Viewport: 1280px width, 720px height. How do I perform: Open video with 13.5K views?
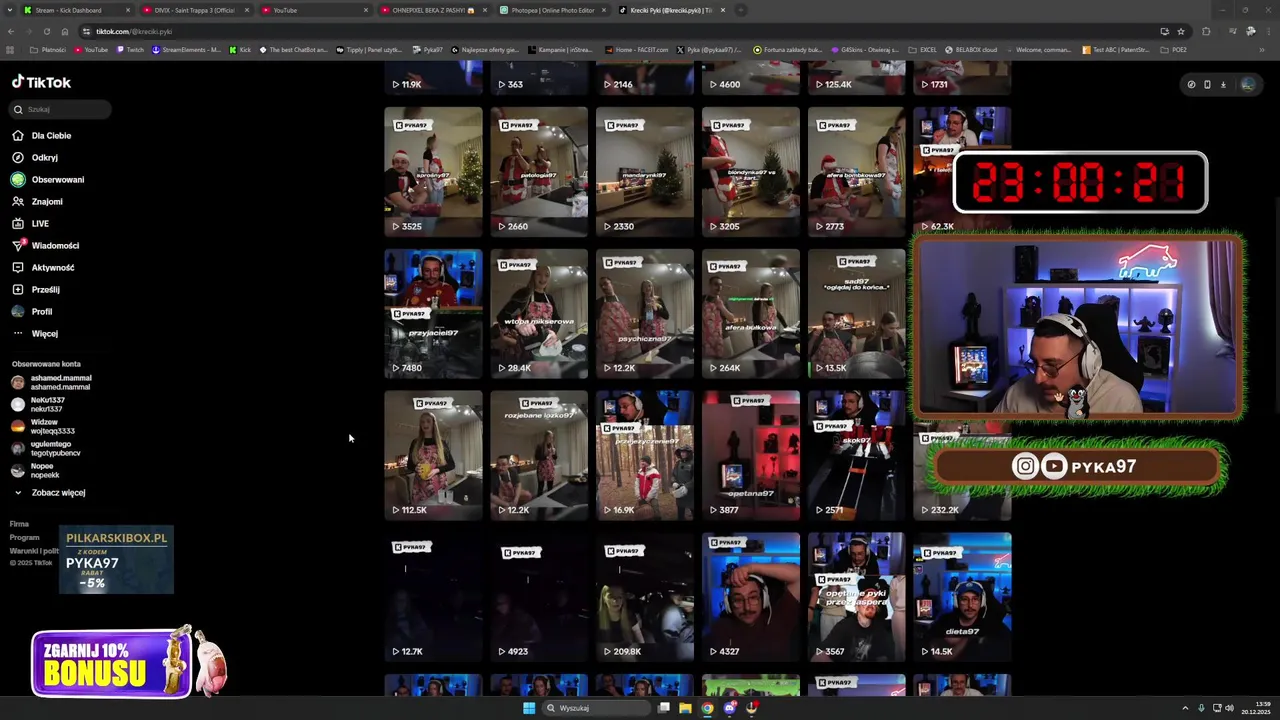coord(857,313)
